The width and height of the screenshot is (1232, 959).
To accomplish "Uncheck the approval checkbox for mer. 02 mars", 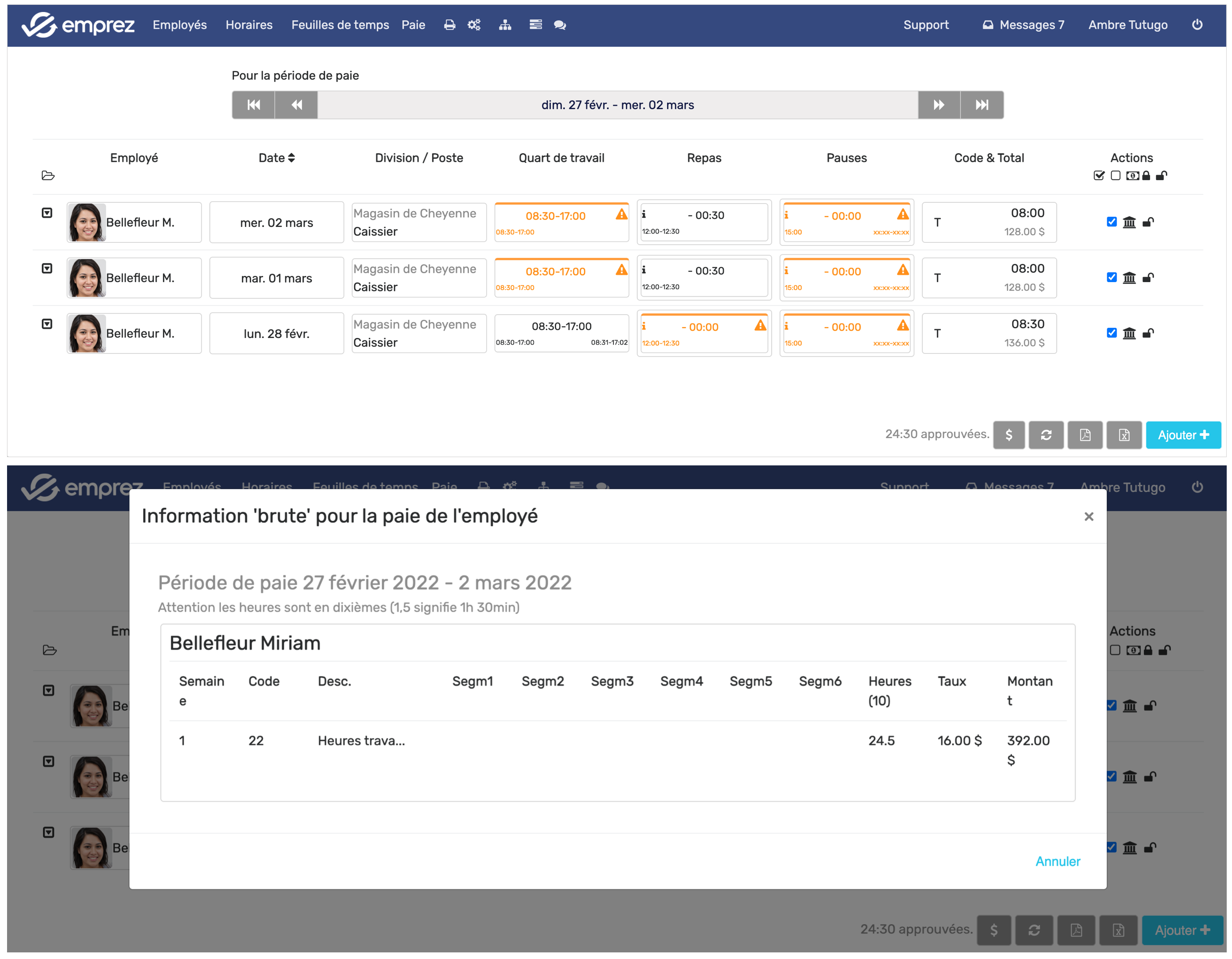I will (1111, 222).
